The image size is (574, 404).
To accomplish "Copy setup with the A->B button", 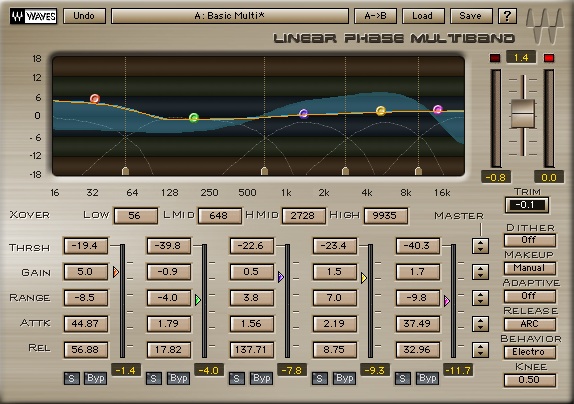I will (x=376, y=16).
